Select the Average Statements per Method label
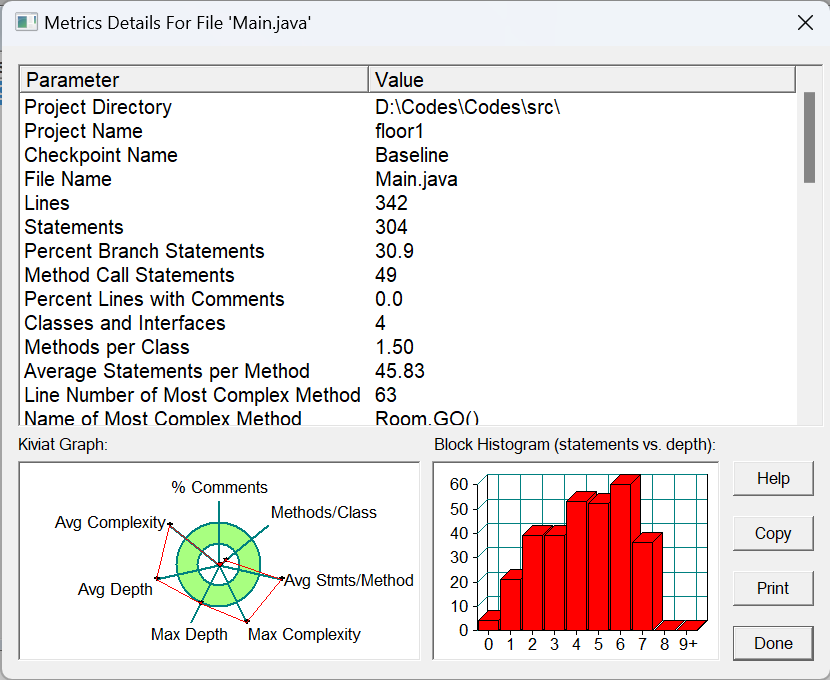830x680 pixels. click(x=167, y=371)
